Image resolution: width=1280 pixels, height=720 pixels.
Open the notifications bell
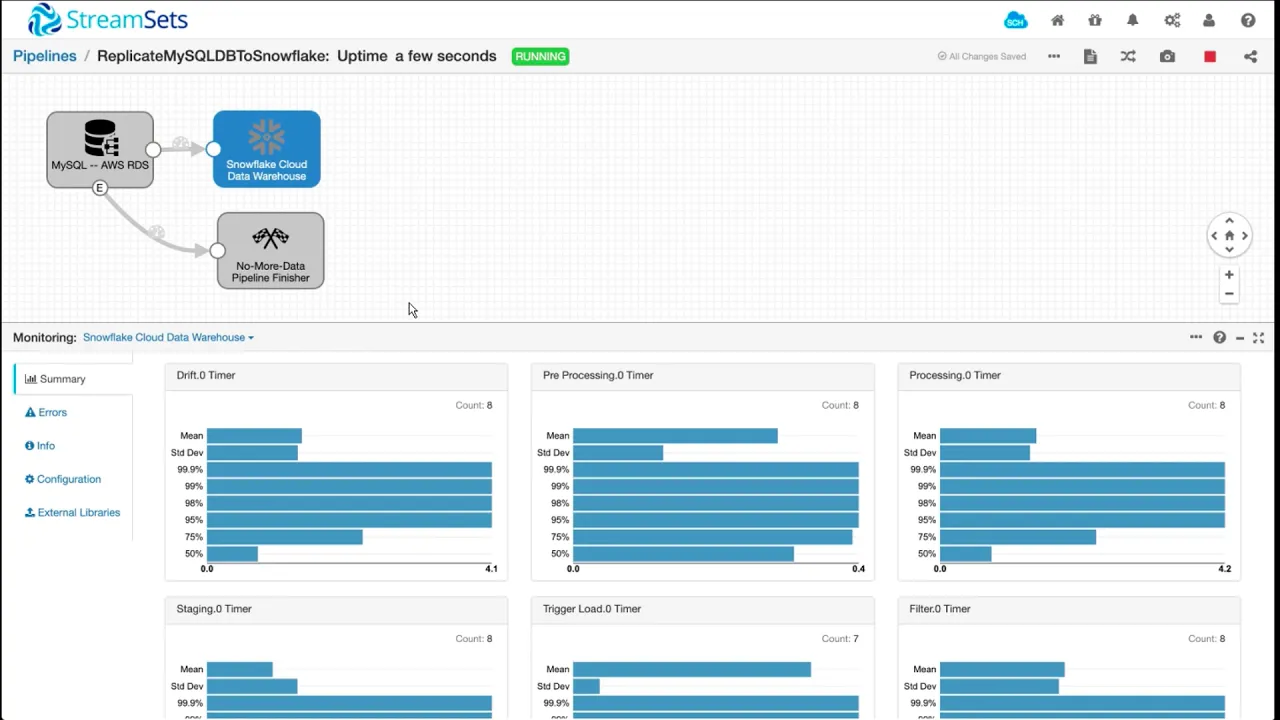pos(1133,20)
